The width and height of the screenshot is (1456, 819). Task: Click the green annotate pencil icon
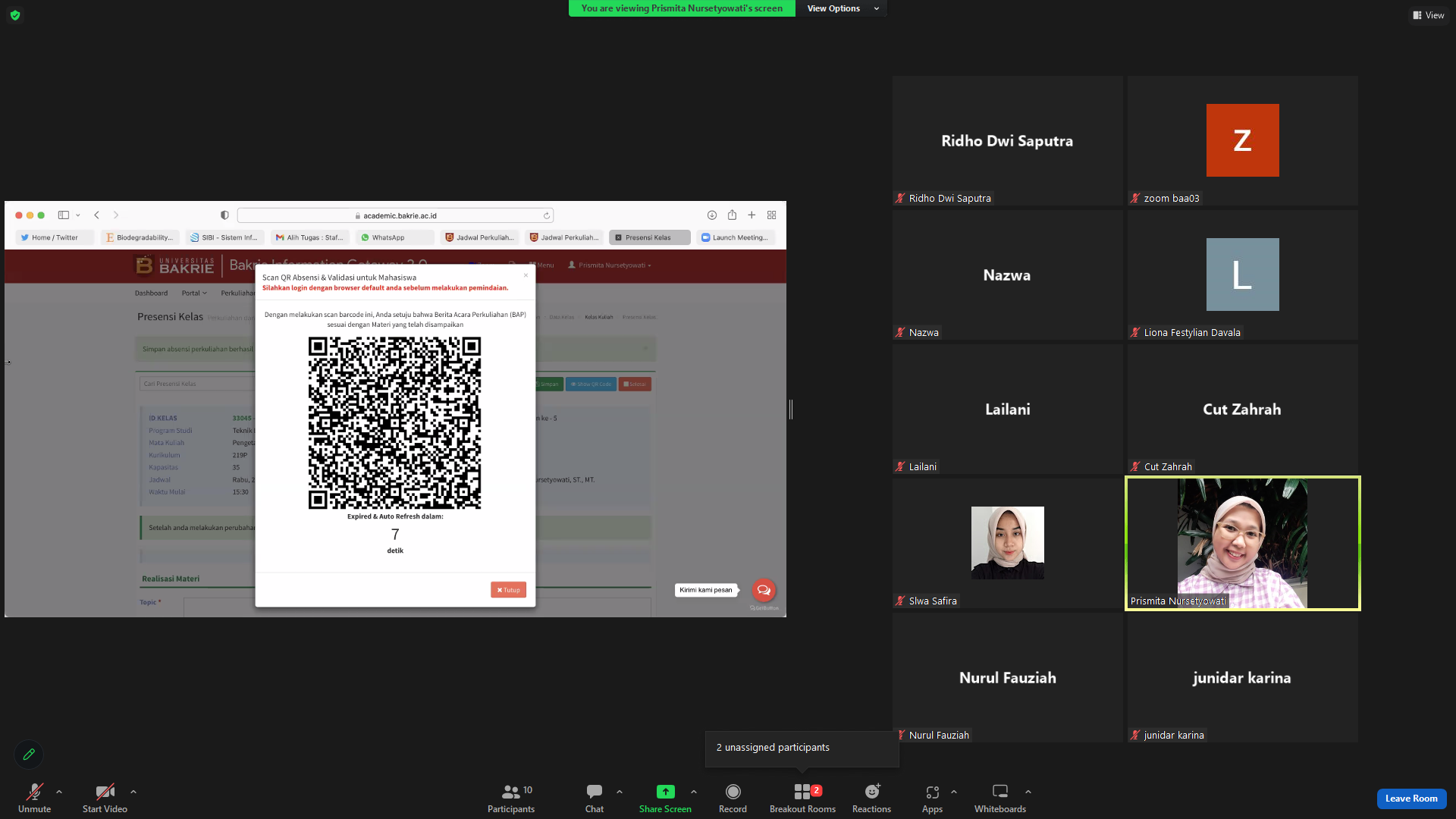click(x=29, y=755)
